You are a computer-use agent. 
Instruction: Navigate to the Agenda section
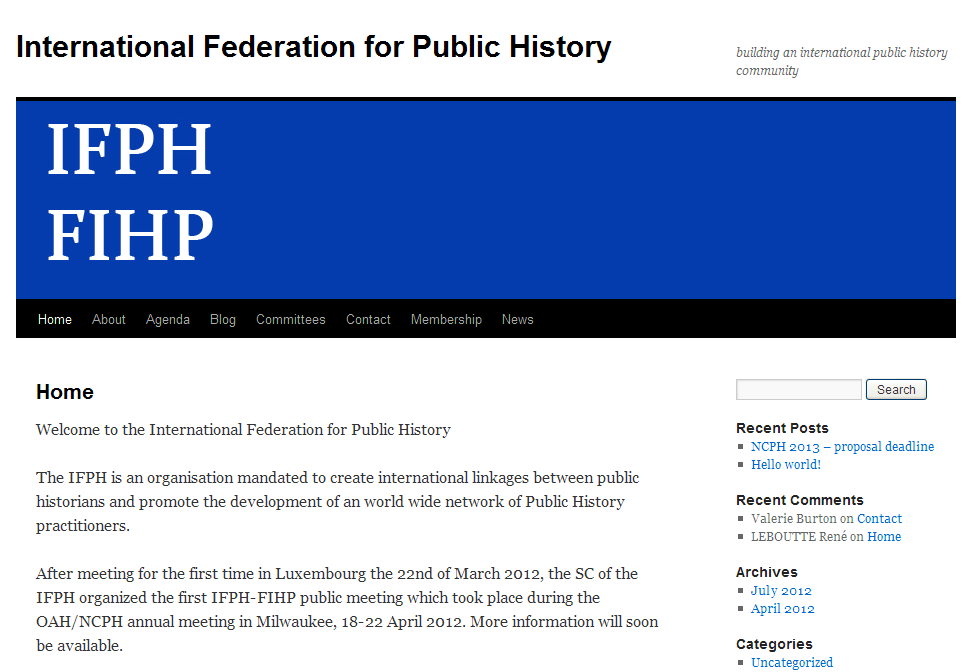tap(167, 319)
